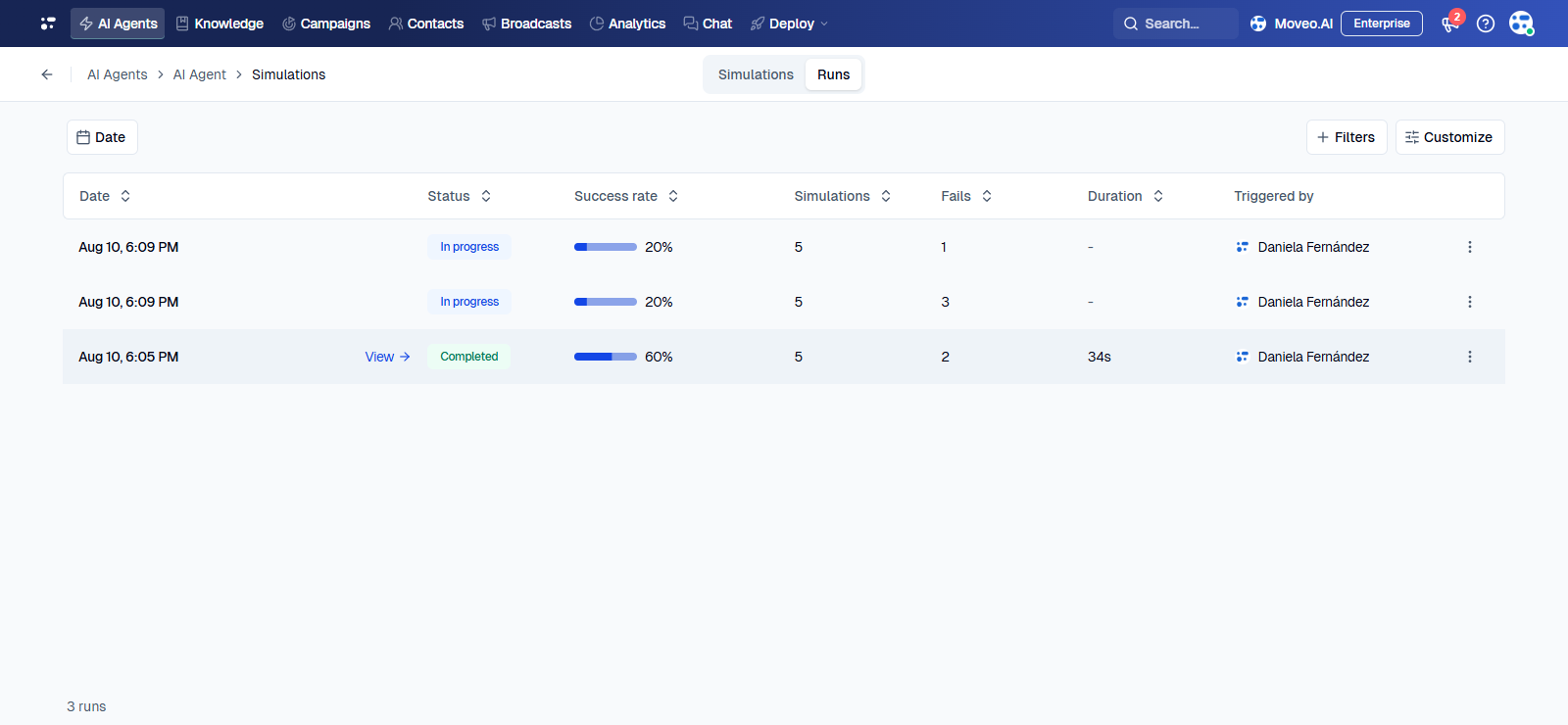This screenshot has height=725, width=1568.
Task: Go to Campaigns
Action: (326, 24)
